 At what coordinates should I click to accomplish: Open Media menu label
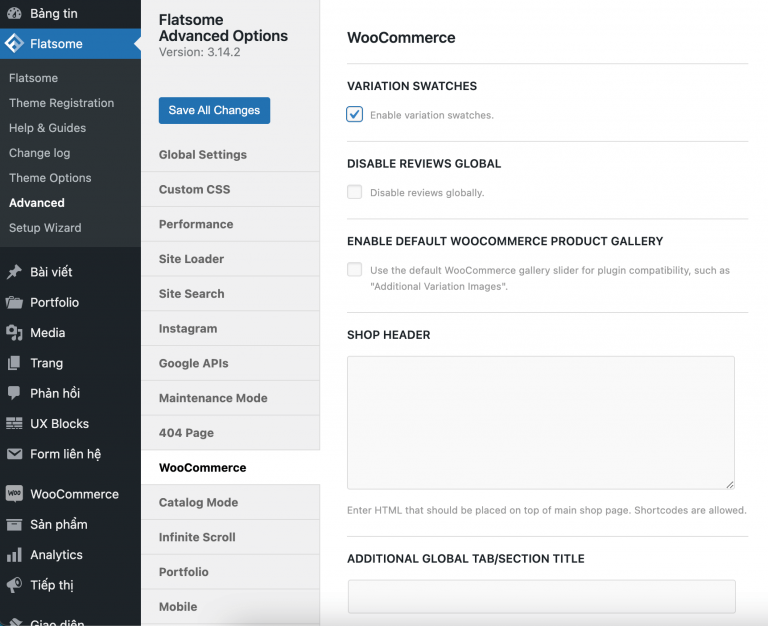pos(48,333)
